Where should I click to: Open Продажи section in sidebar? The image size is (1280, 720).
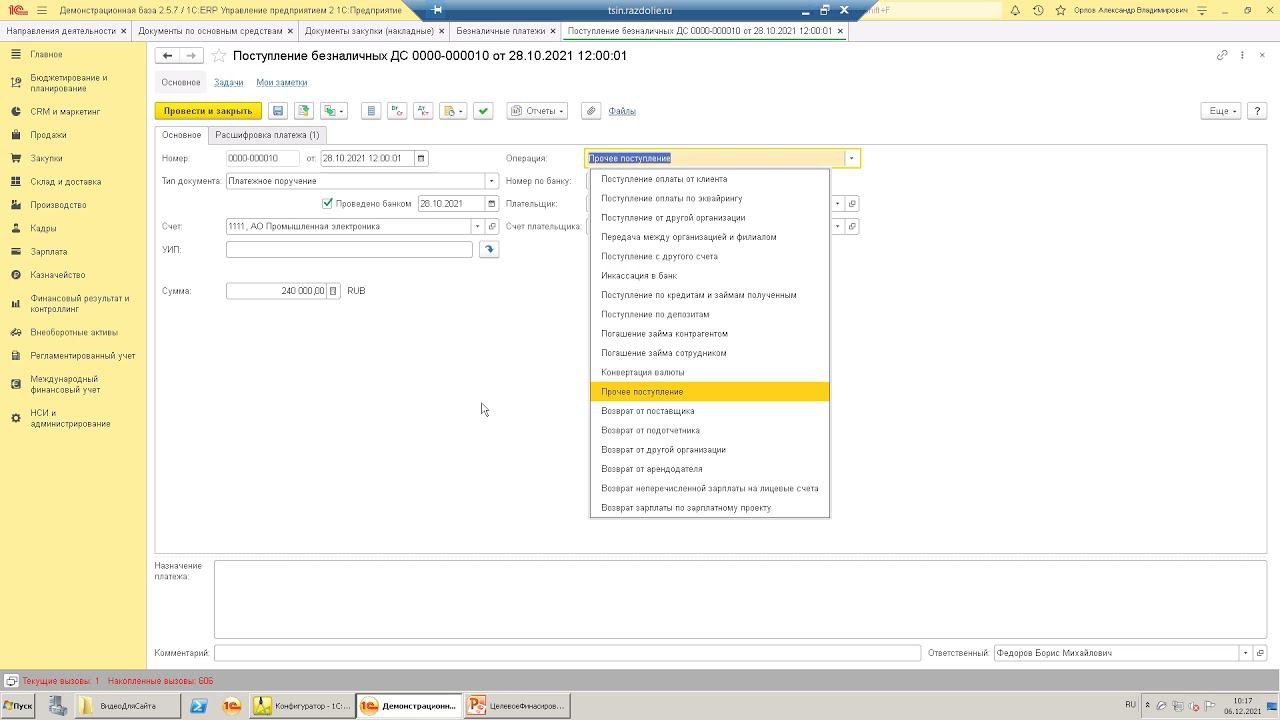[x=48, y=135]
